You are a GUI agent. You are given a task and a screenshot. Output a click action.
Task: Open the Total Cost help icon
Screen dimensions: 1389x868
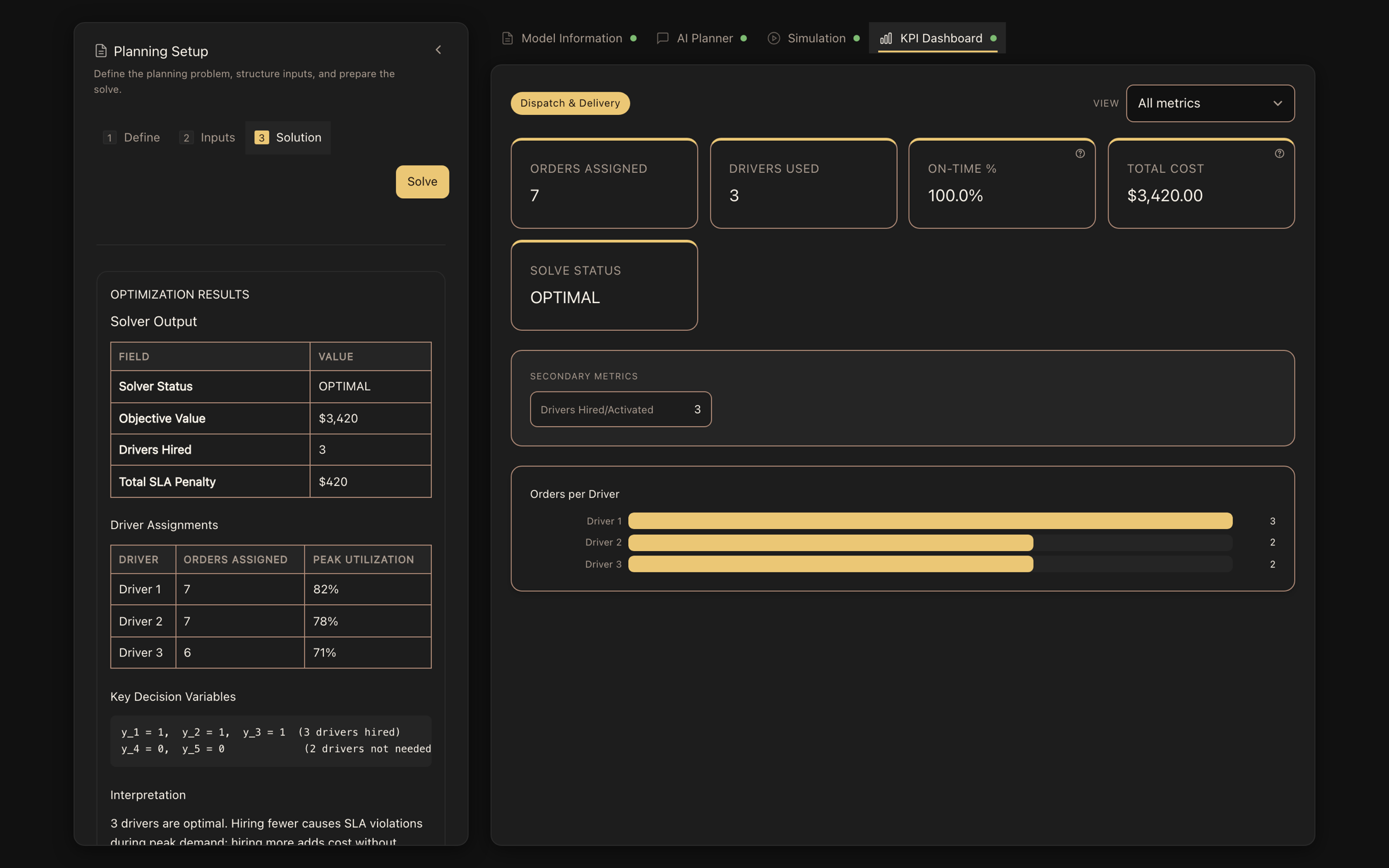(1279, 153)
